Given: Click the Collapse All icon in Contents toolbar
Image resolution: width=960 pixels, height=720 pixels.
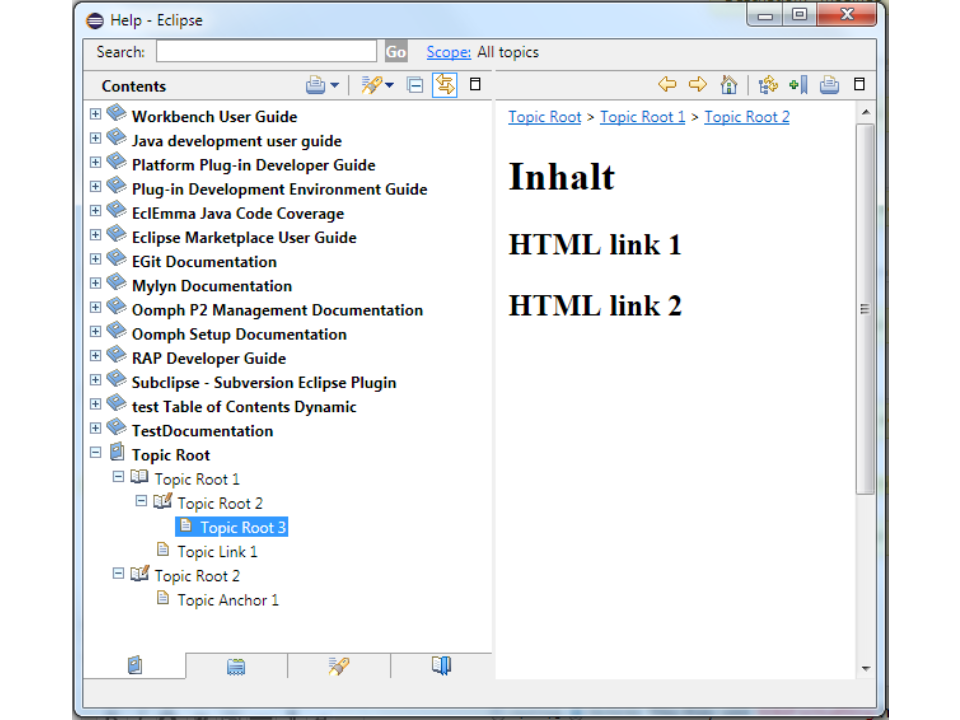Looking at the screenshot, I should tap(415, 85).
